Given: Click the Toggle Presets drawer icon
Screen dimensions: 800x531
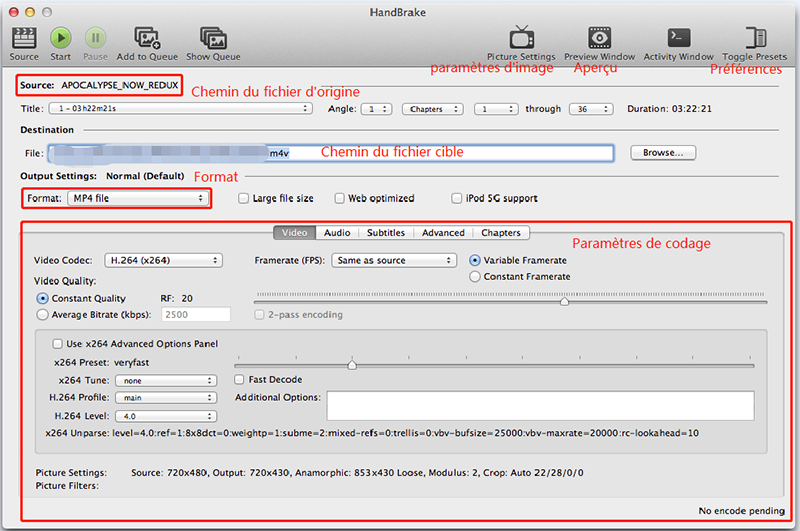Looking at the screenshot, I should pyautogui.click(x=755, y=38).
